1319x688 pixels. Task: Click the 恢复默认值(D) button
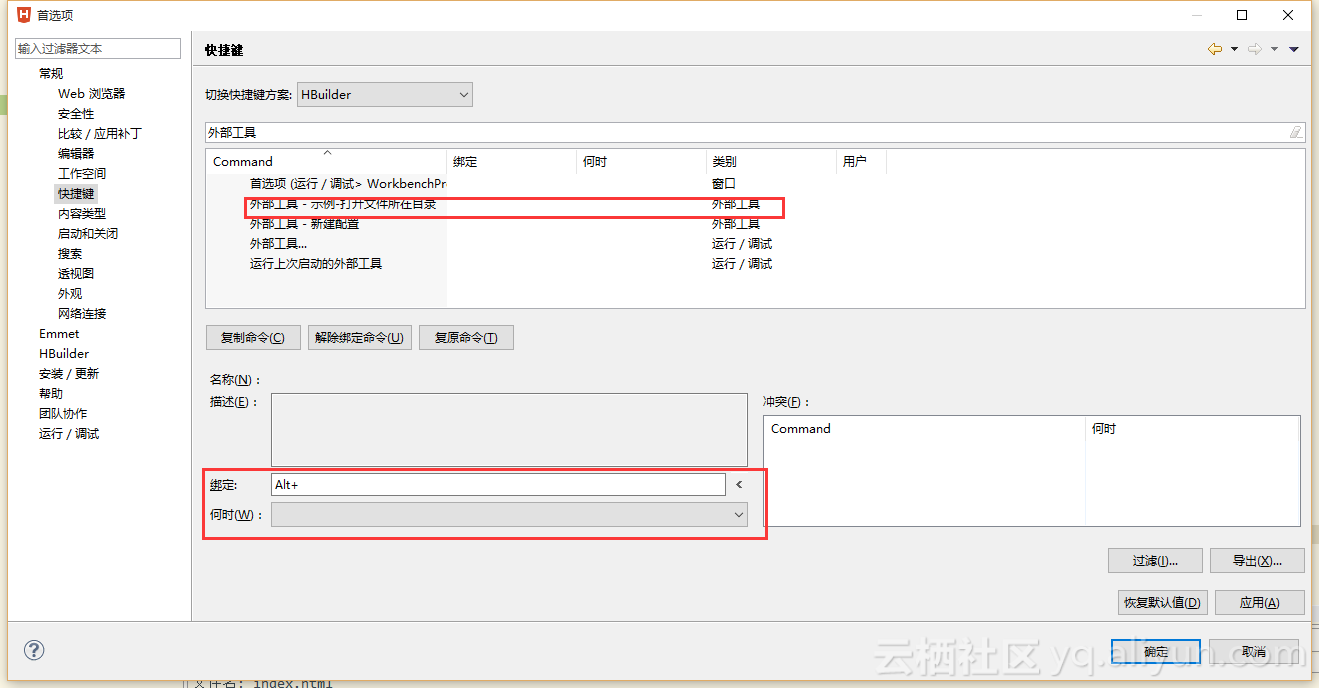[x=1163, y=602]
